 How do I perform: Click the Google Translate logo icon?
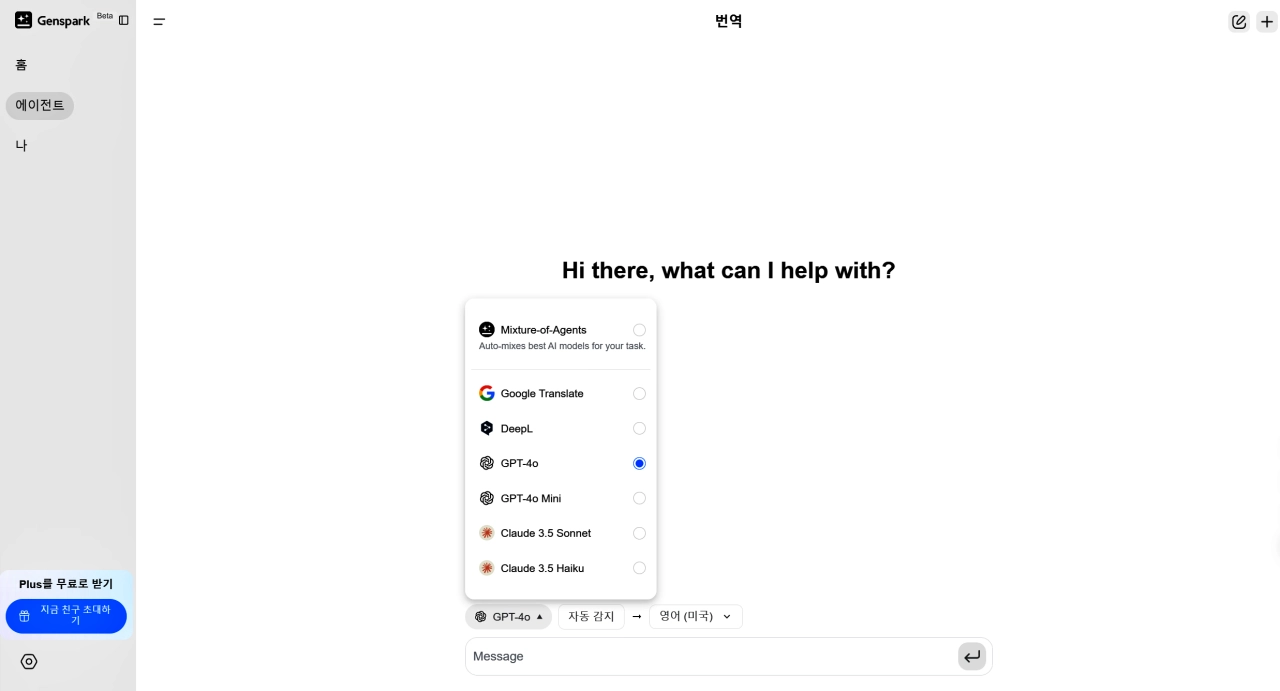pyautogui.click(x=487, y=393)
